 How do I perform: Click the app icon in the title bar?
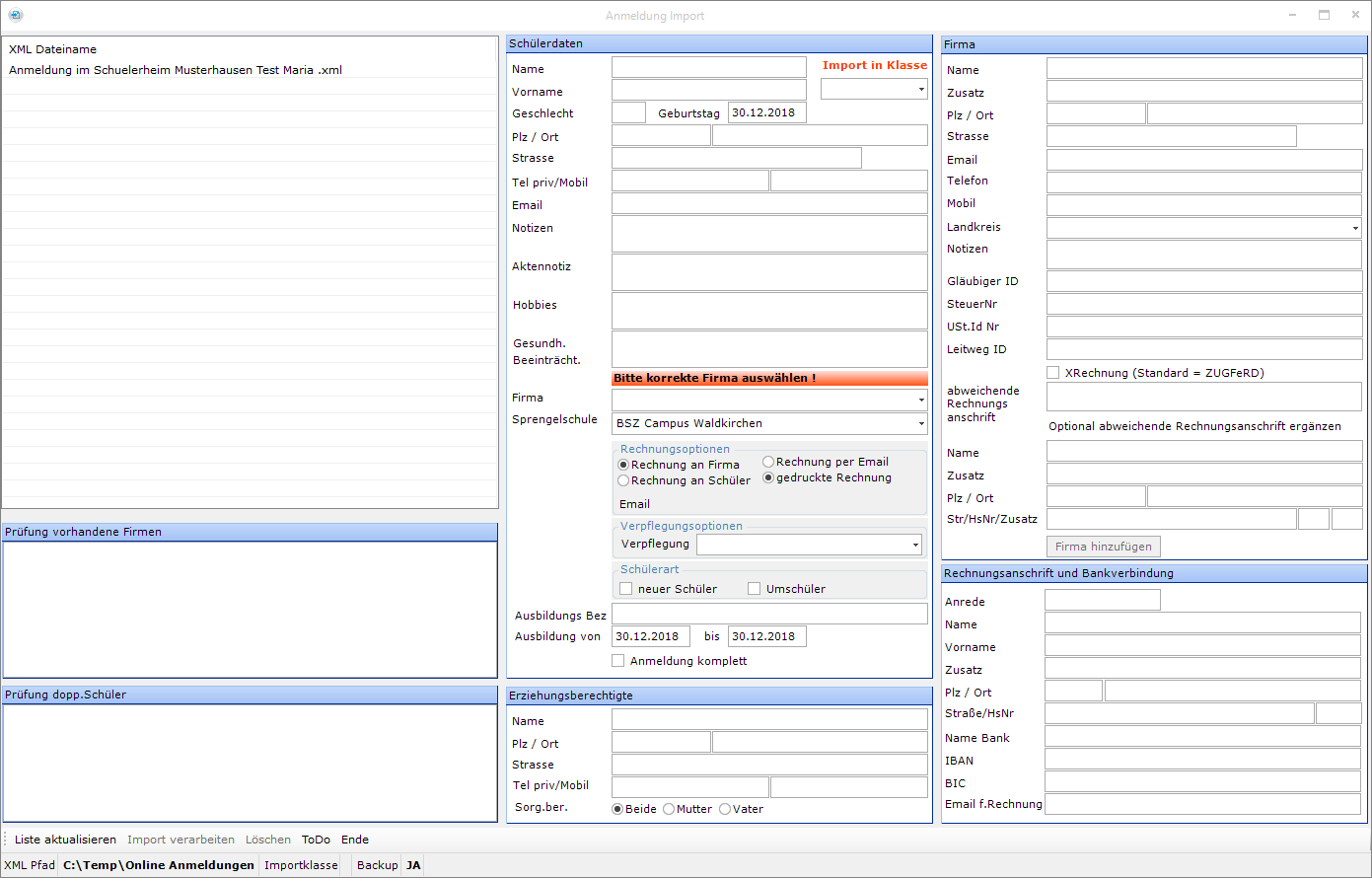[15, 15]
